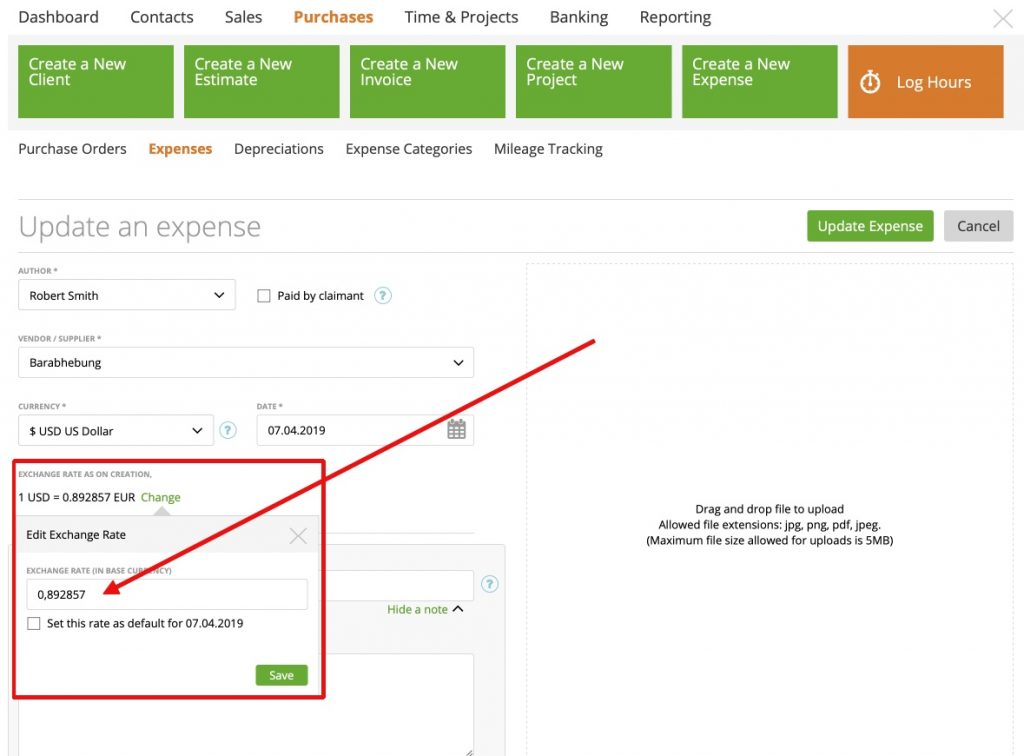The image size is (1024, 756).
Task: Open the calendar icon on the date field
Action: pos(457,428)
